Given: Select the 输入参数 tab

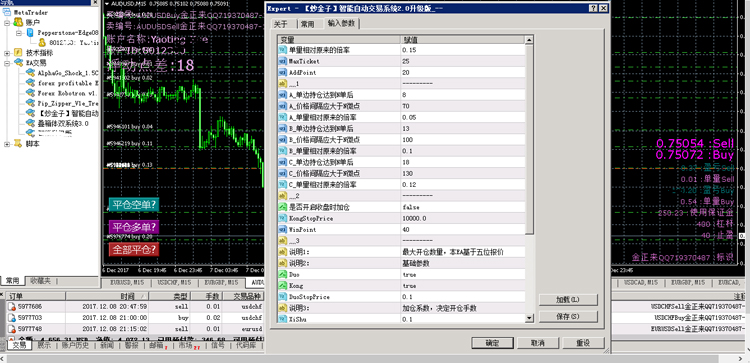Looking at the screenshot, I should pos(342,23).
